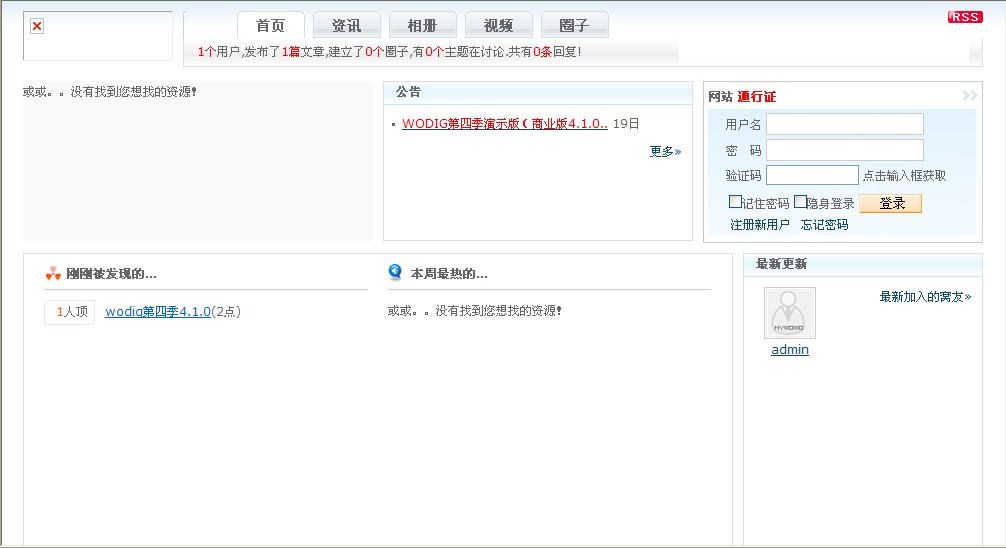Image resolution: width=1006 pixels, height=548 pixels.
Task: Open the 相册 tab
Action: coord(423,26)
